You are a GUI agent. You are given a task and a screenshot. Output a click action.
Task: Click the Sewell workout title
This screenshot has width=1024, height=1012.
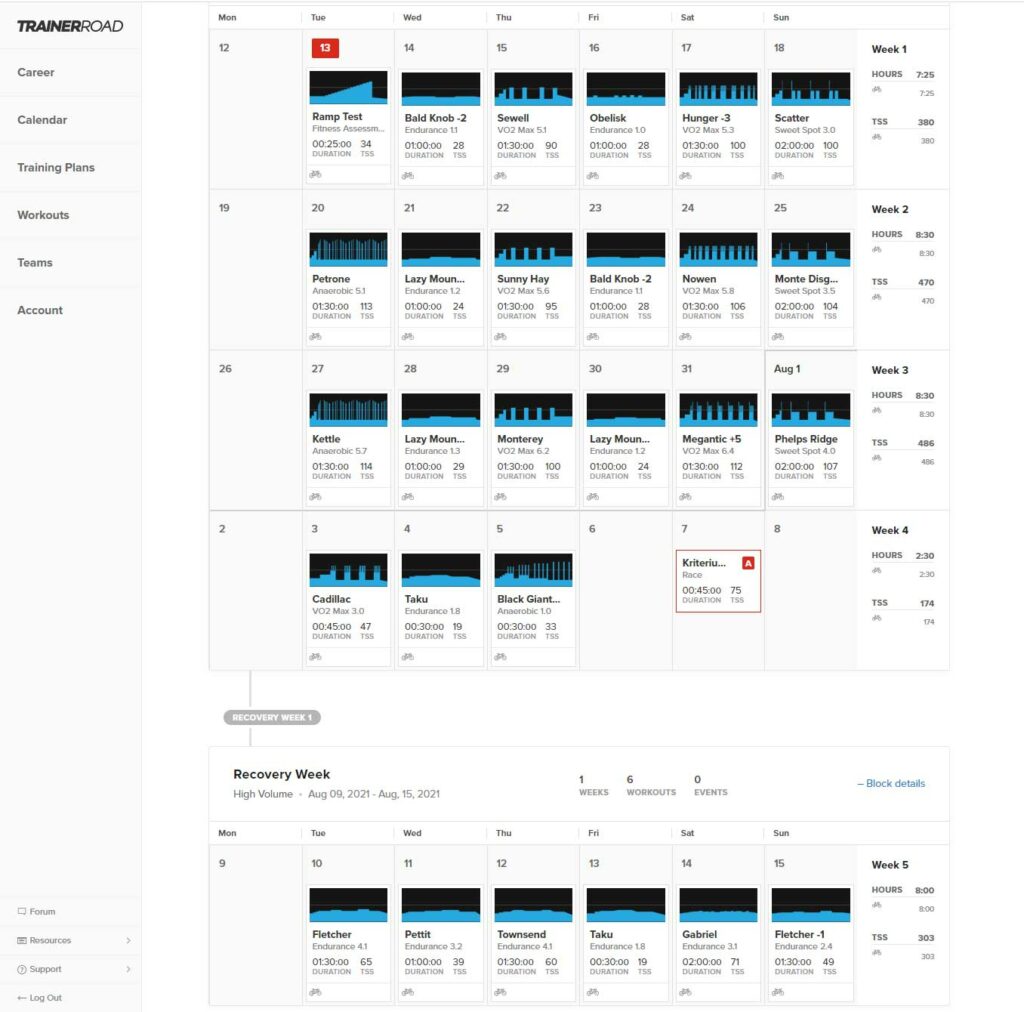click(513, 118)
